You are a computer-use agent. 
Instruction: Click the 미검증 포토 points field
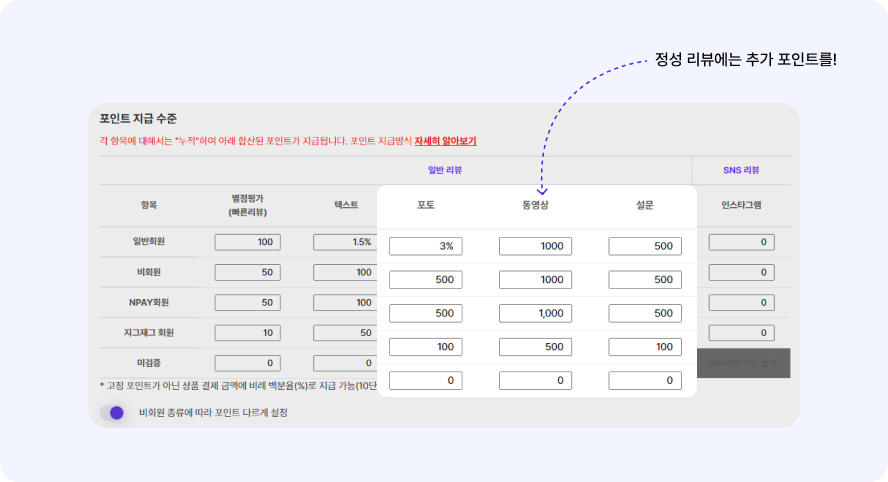click(x=425, y=381)
